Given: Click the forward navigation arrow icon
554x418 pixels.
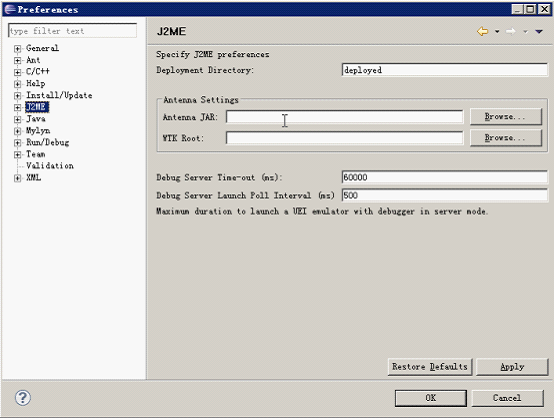Looking at the screenshot, I should 511,31.
